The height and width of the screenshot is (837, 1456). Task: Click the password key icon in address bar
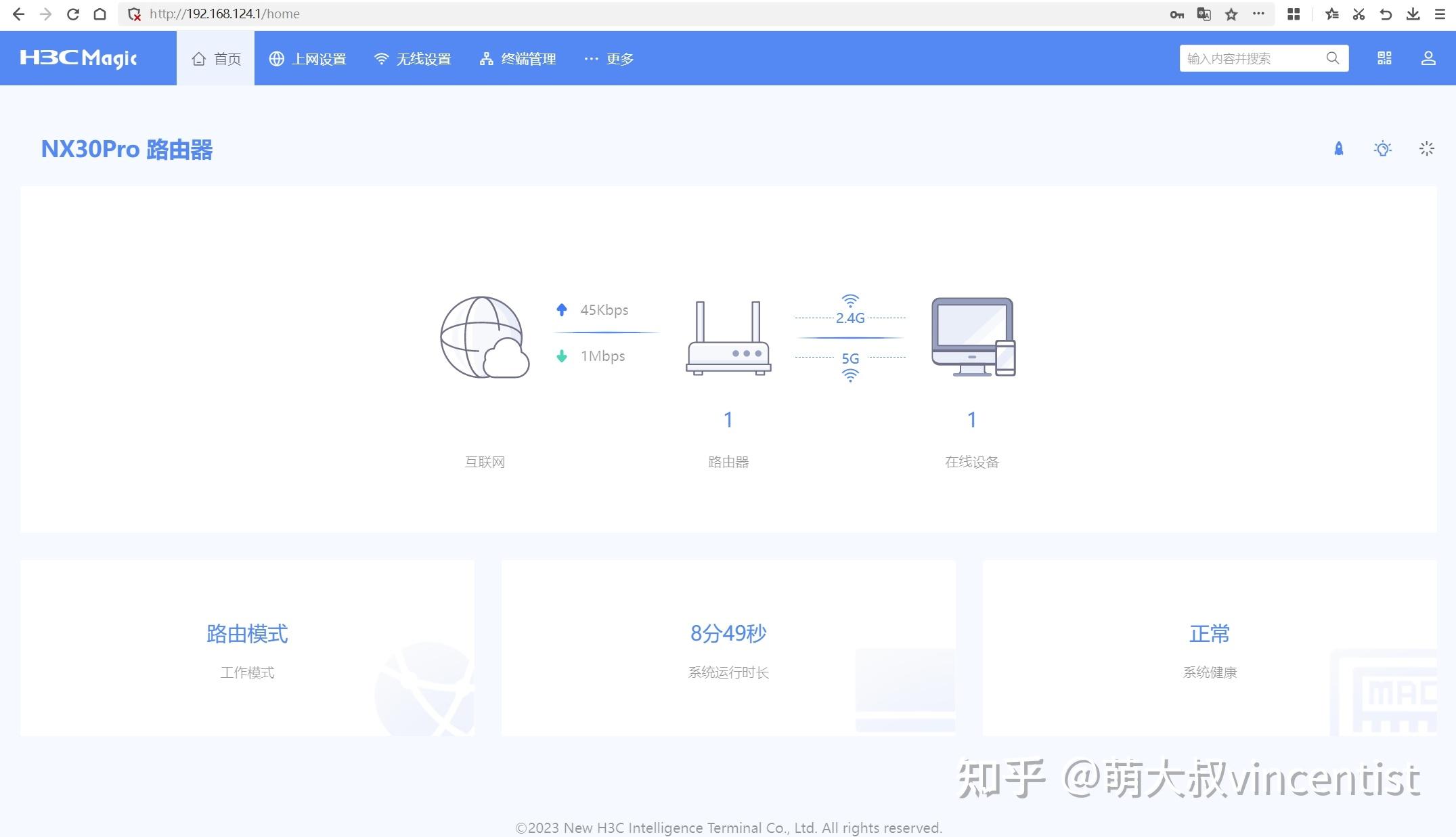pos(1176,14)
